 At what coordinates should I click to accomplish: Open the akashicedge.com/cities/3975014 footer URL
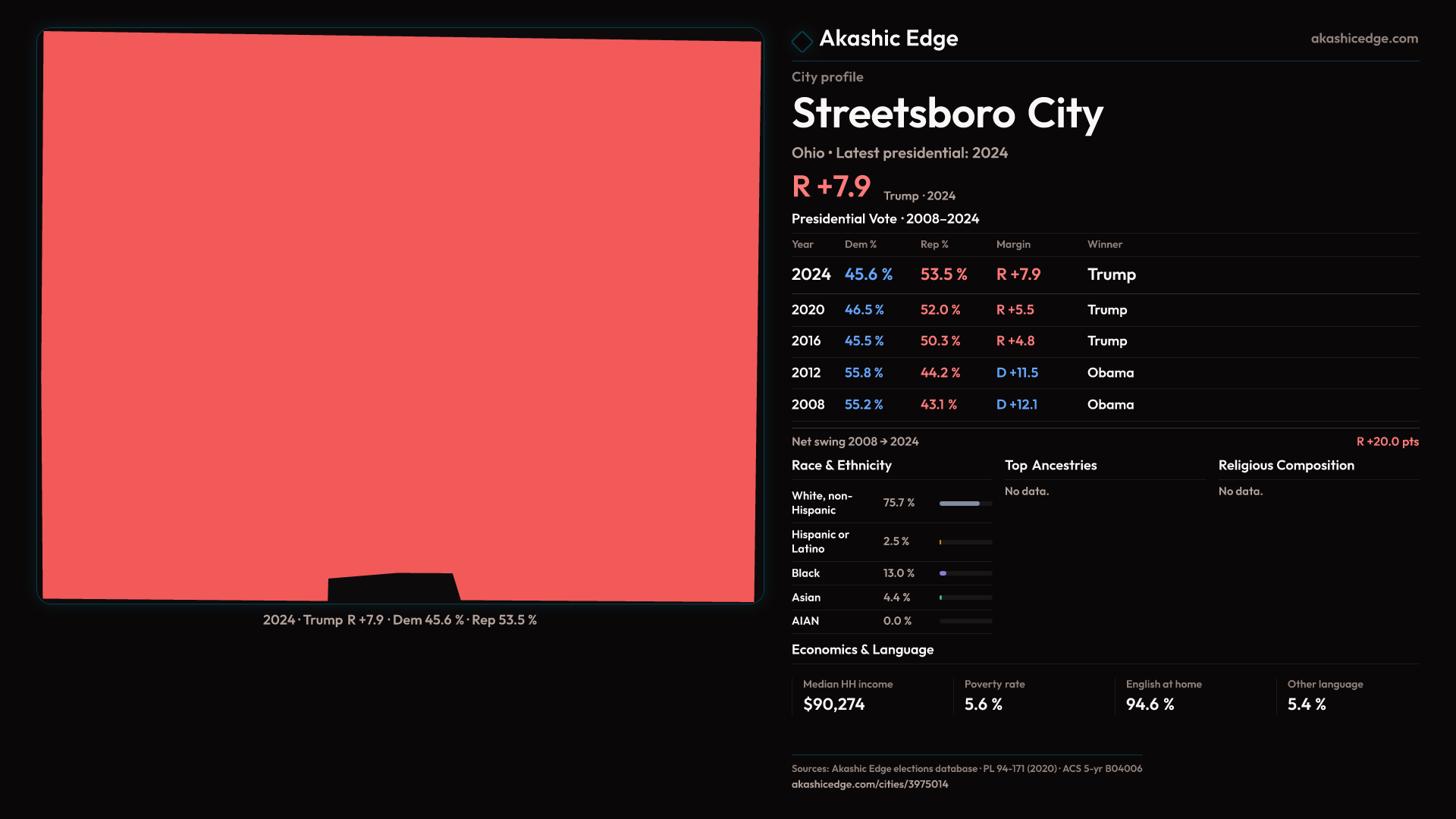click(869, 784)
